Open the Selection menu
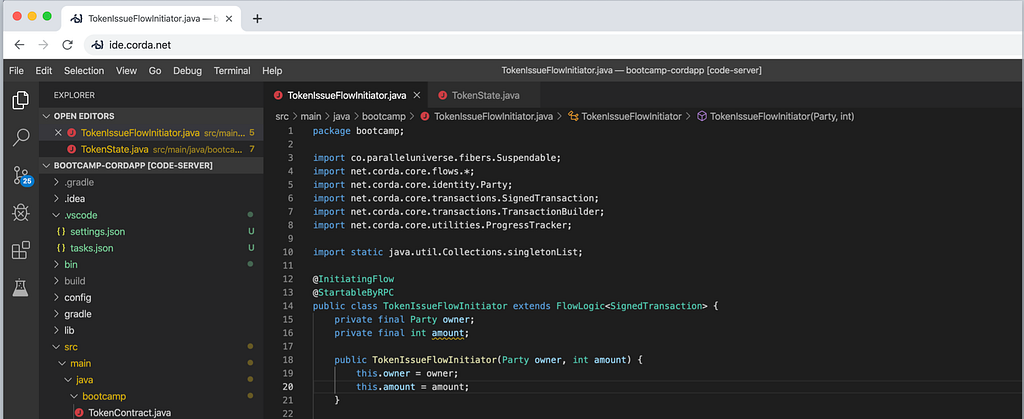The width and height of the screenshot is (1024, 419). click(84, 71)
